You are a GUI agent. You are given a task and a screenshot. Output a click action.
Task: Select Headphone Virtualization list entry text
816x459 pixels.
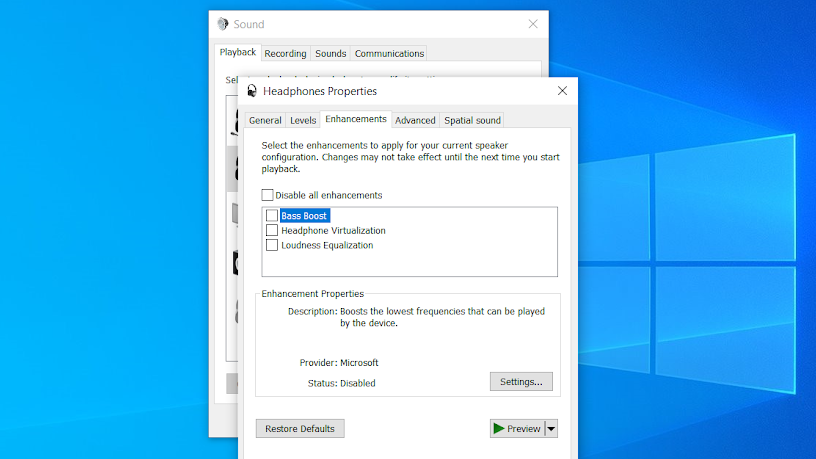[334, 231]
